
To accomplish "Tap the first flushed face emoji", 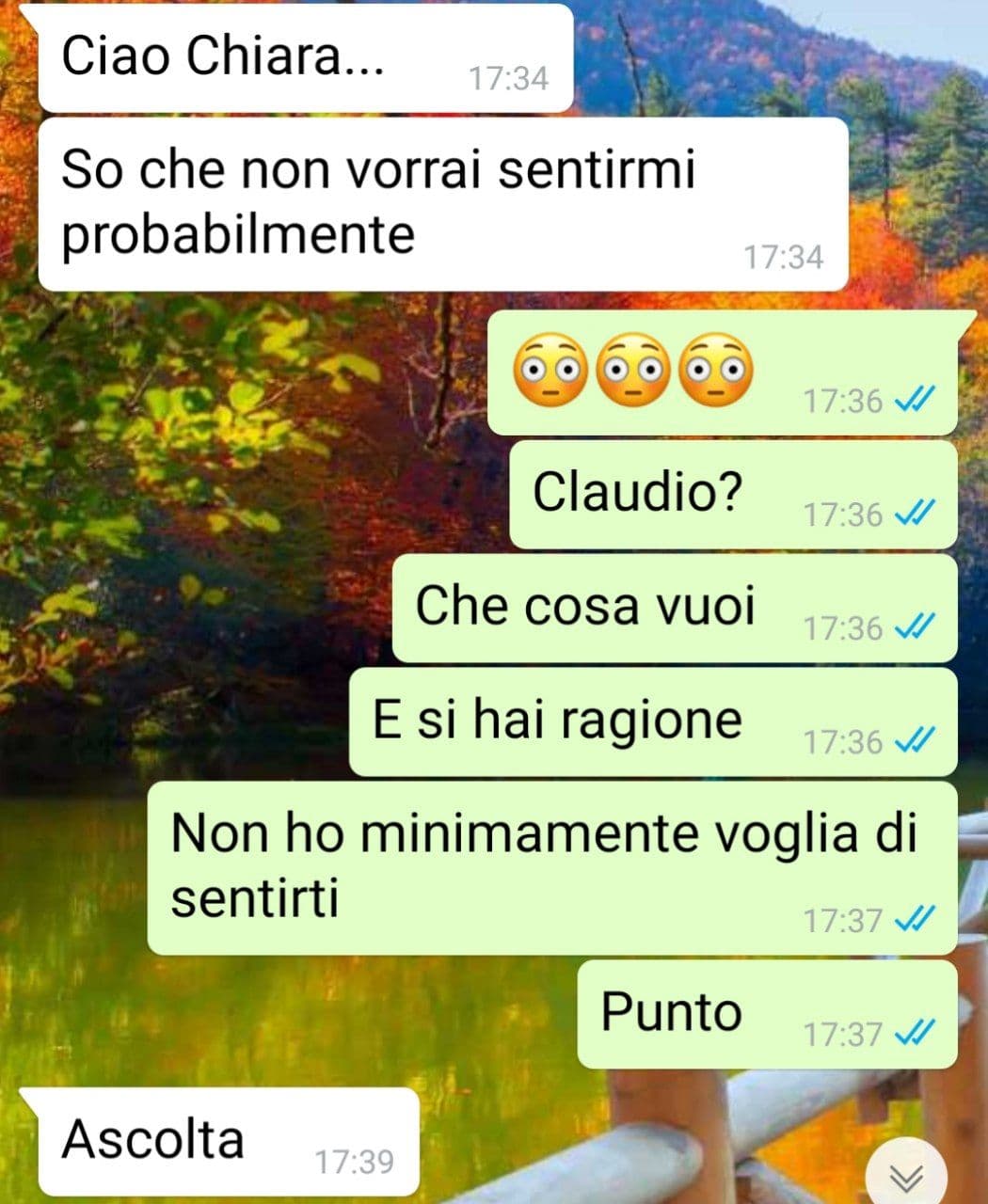I will click(x=550, y=370).
